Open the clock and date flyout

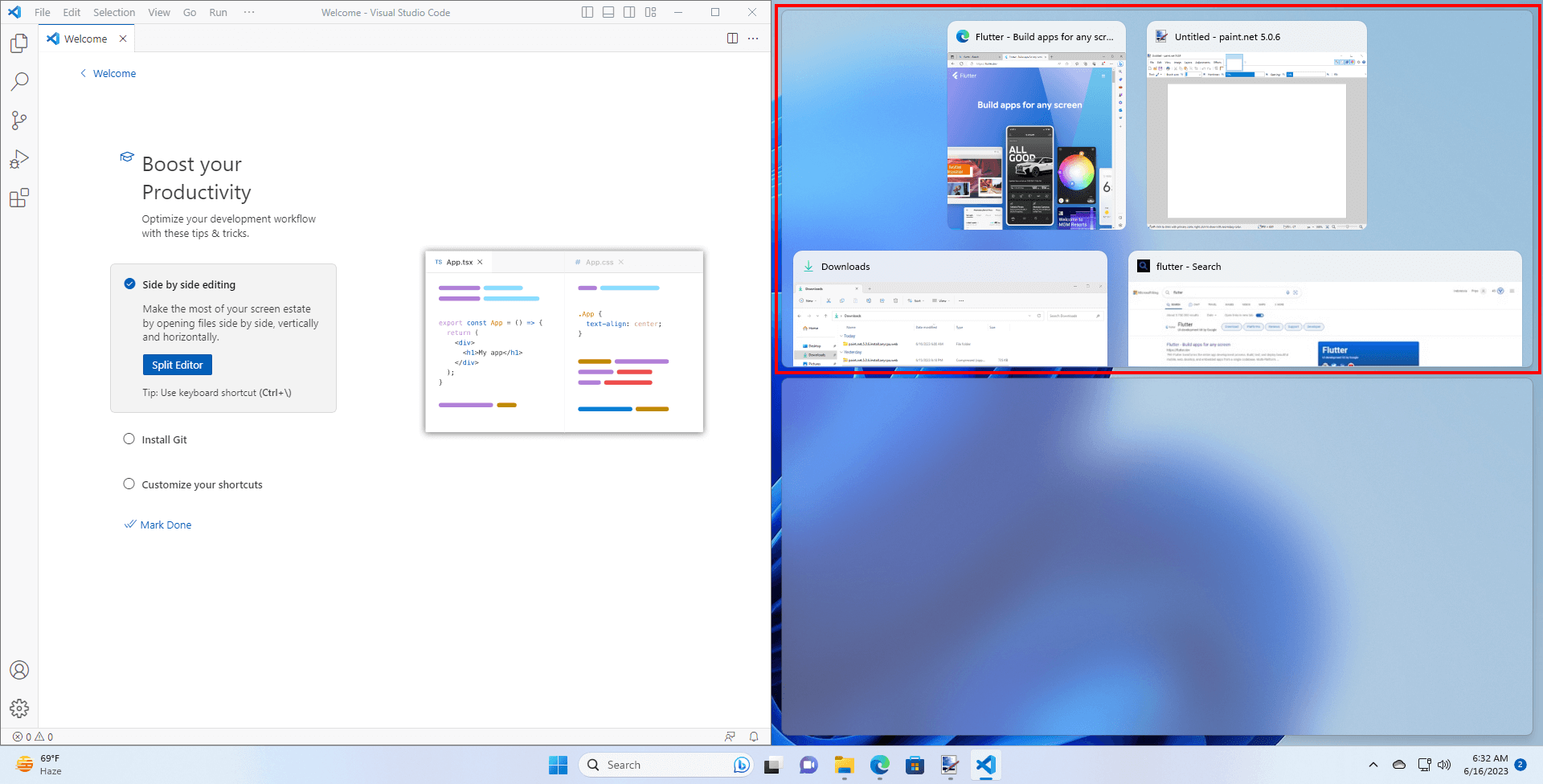point(1486,765)
